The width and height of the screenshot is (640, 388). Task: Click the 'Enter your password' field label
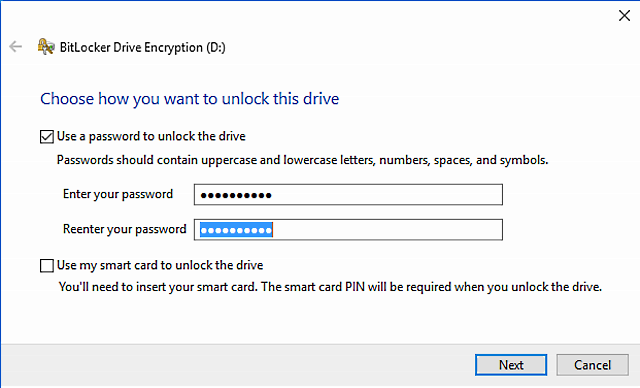(118, 194)
